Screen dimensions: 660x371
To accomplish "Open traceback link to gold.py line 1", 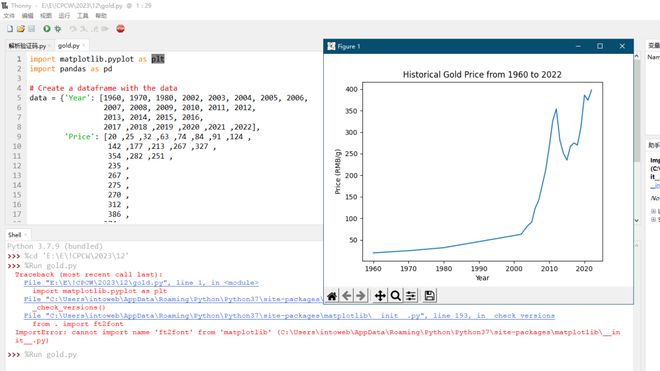I will [141, 283].
